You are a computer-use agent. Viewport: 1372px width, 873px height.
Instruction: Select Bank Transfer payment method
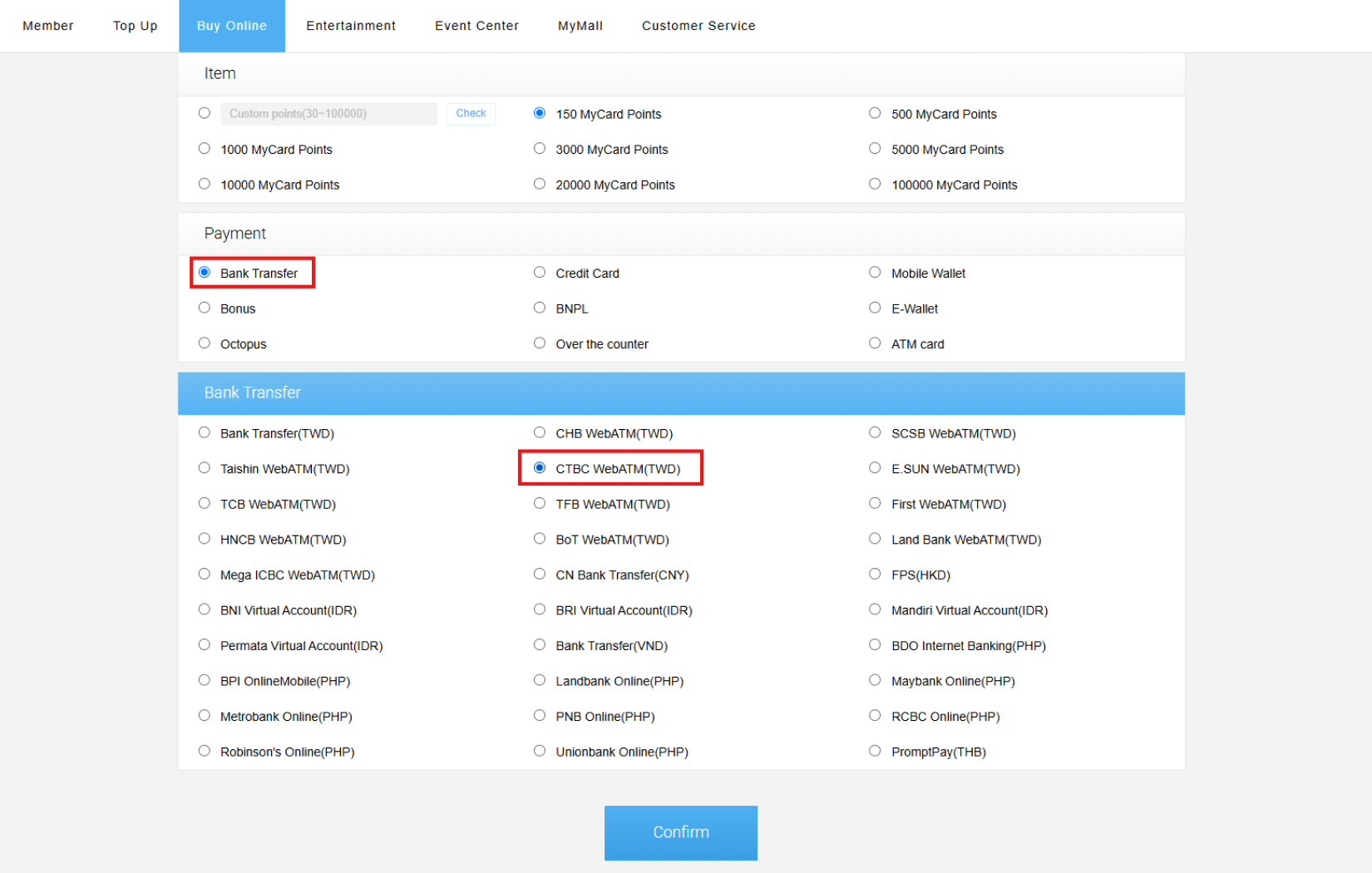click(x=205, y=273)
